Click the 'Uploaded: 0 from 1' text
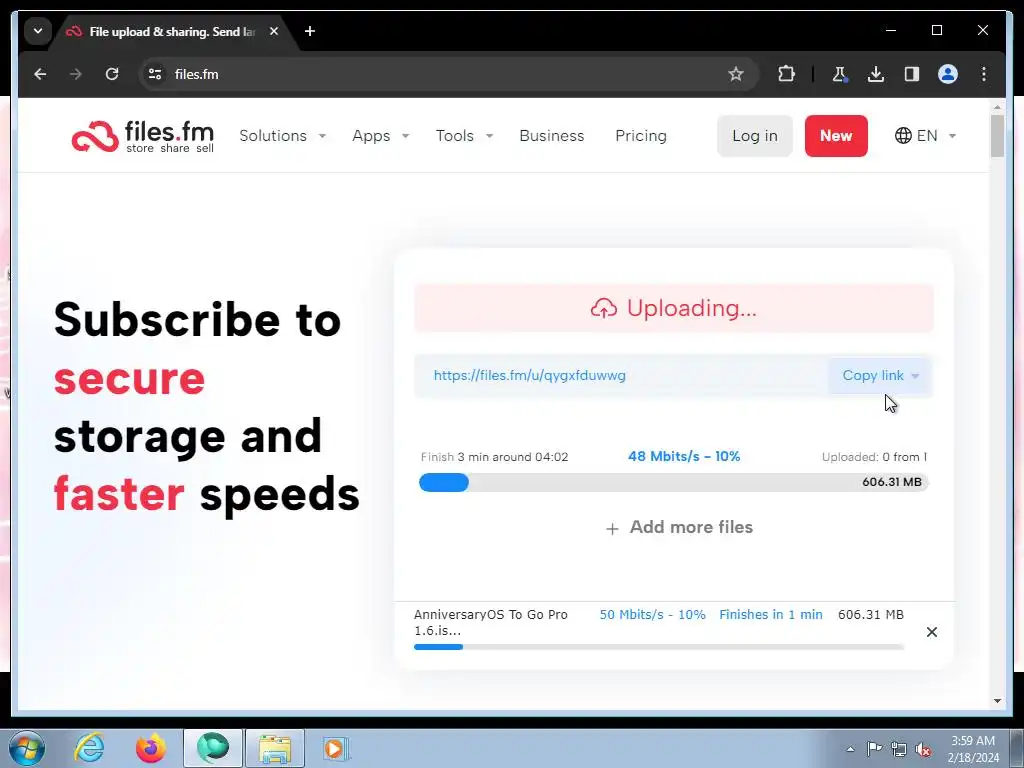 point(874,457)
